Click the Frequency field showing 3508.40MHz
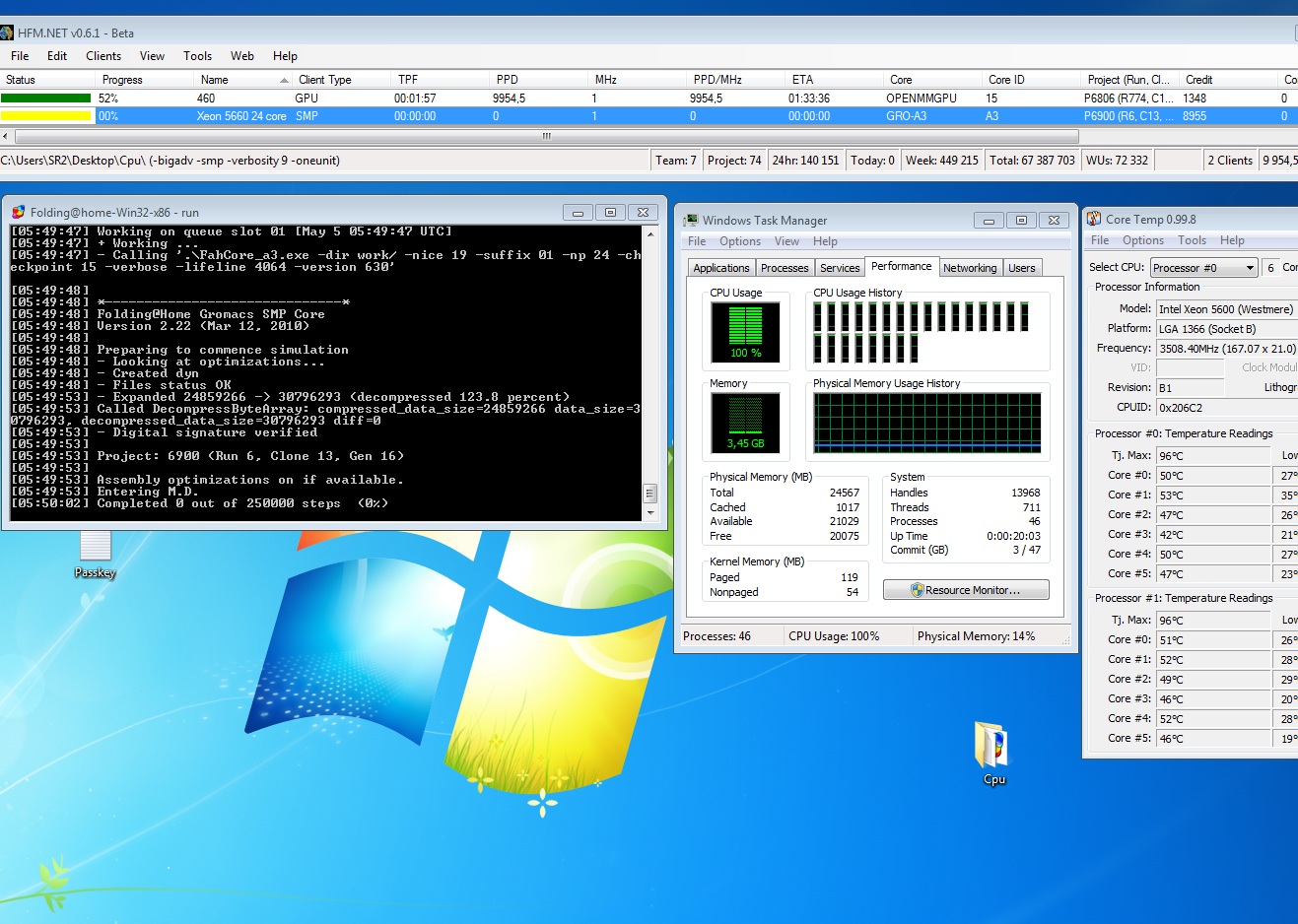The width and height of the screenshot is (1298, 924). pos(1227,349)
